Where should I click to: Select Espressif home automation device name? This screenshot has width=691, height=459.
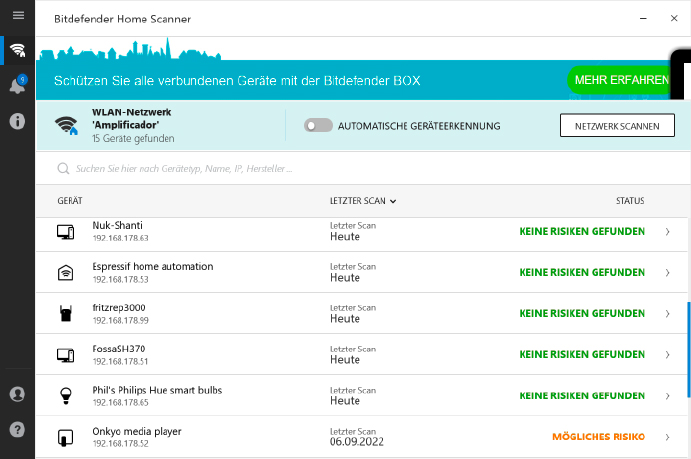[x=152, y=267]
